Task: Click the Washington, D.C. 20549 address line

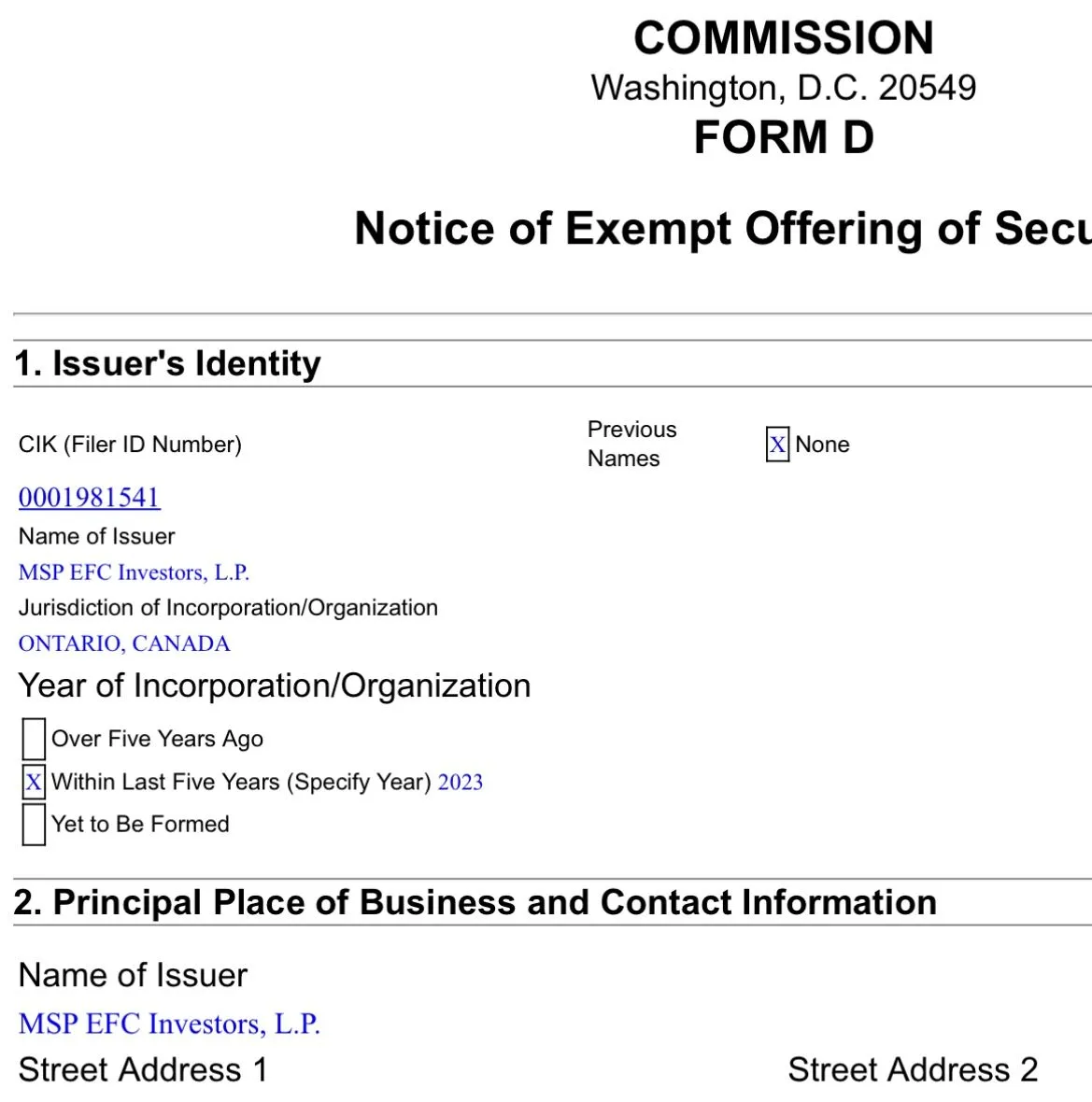Action: coord(784,88)
